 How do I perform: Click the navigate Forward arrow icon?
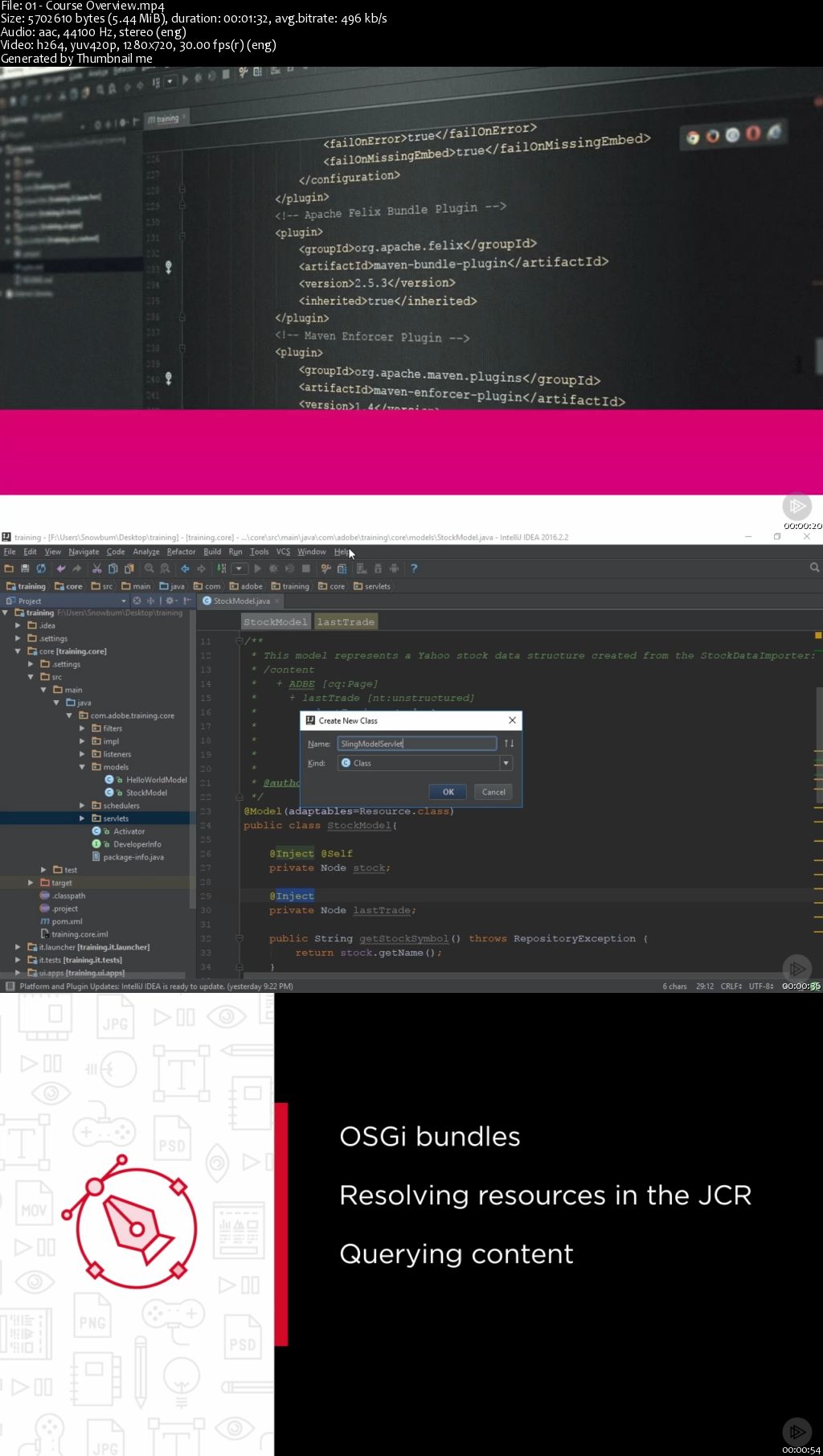202,568
